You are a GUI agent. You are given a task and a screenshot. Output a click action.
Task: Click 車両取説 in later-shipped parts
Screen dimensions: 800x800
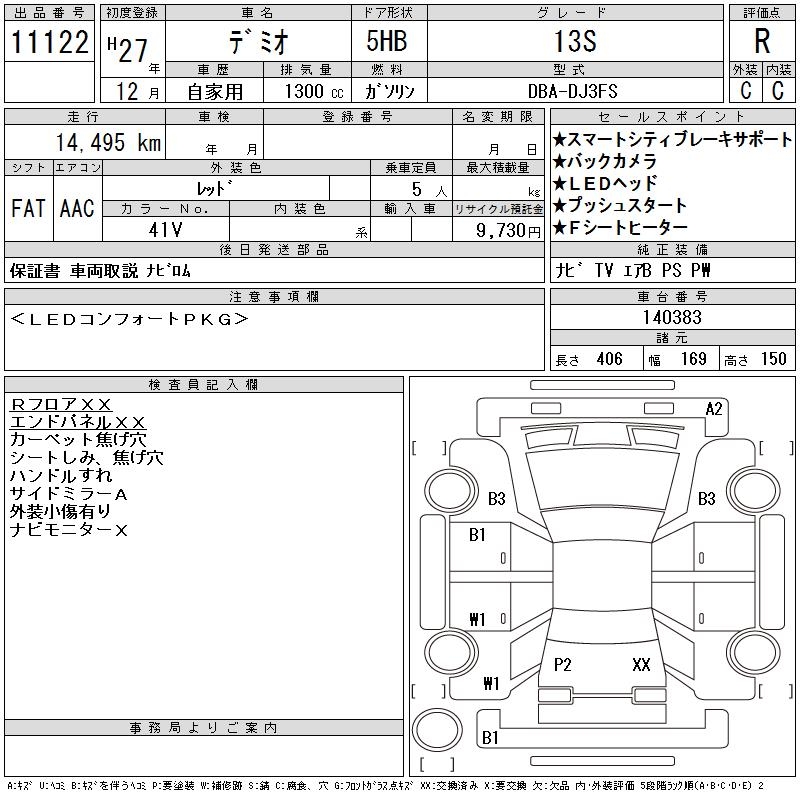(x=104, y=271)
